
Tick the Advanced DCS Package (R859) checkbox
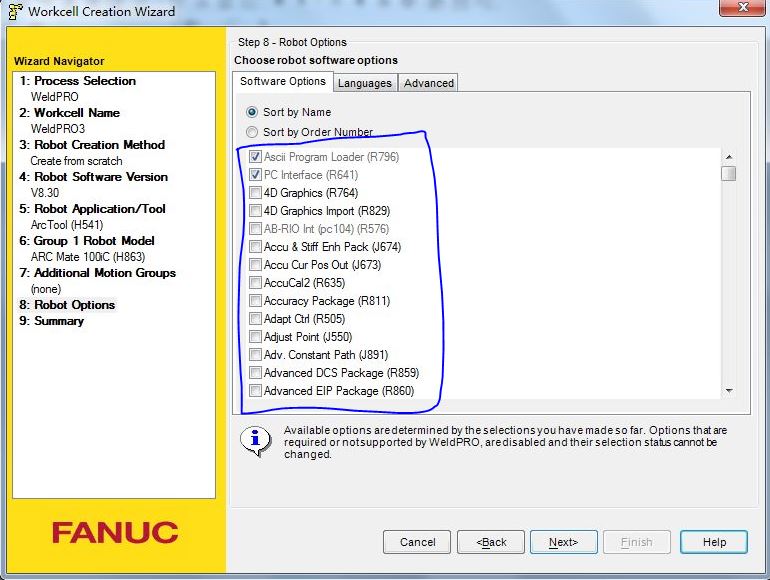click(x=256, y=373)
